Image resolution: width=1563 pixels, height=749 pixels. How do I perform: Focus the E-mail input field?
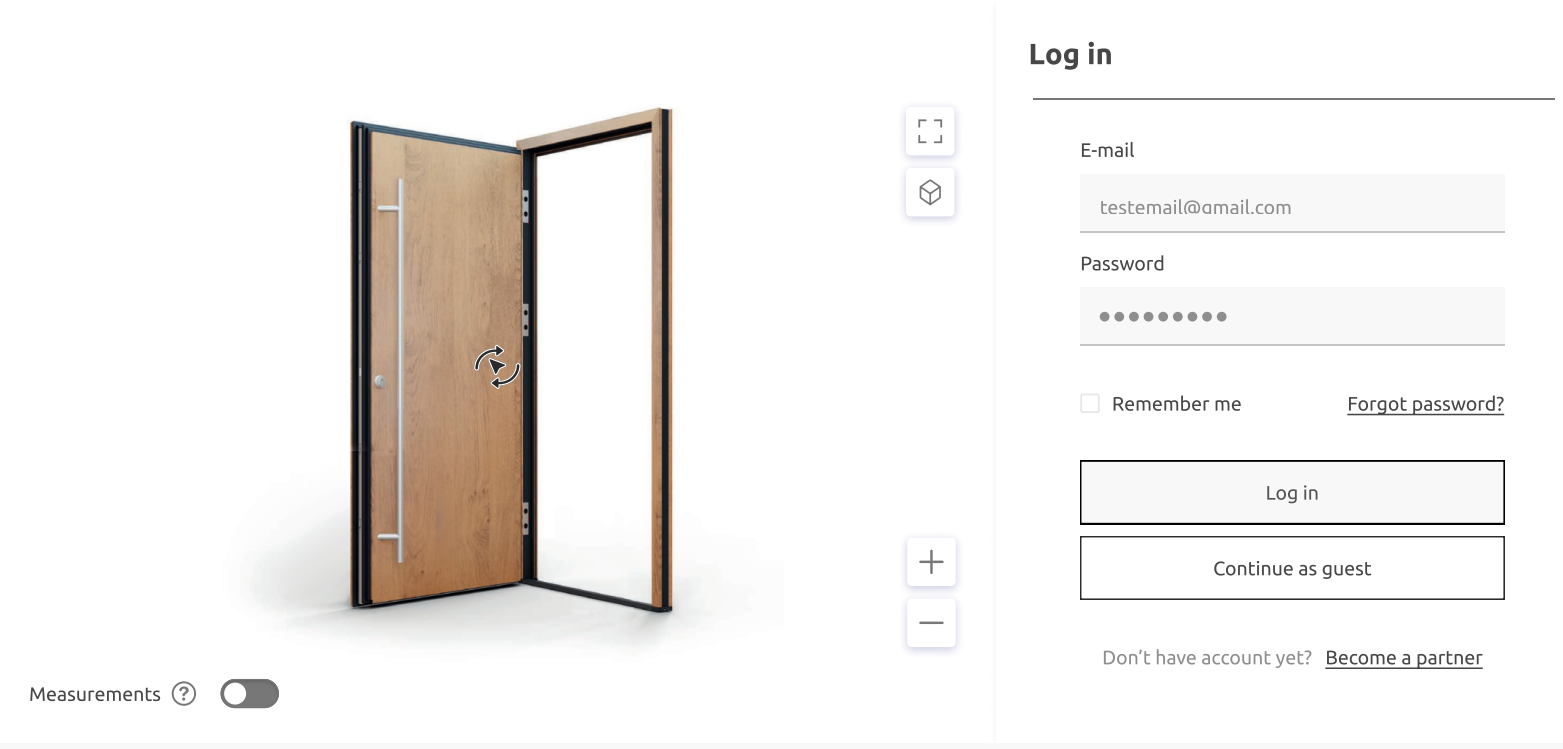tap(1292, 204)
